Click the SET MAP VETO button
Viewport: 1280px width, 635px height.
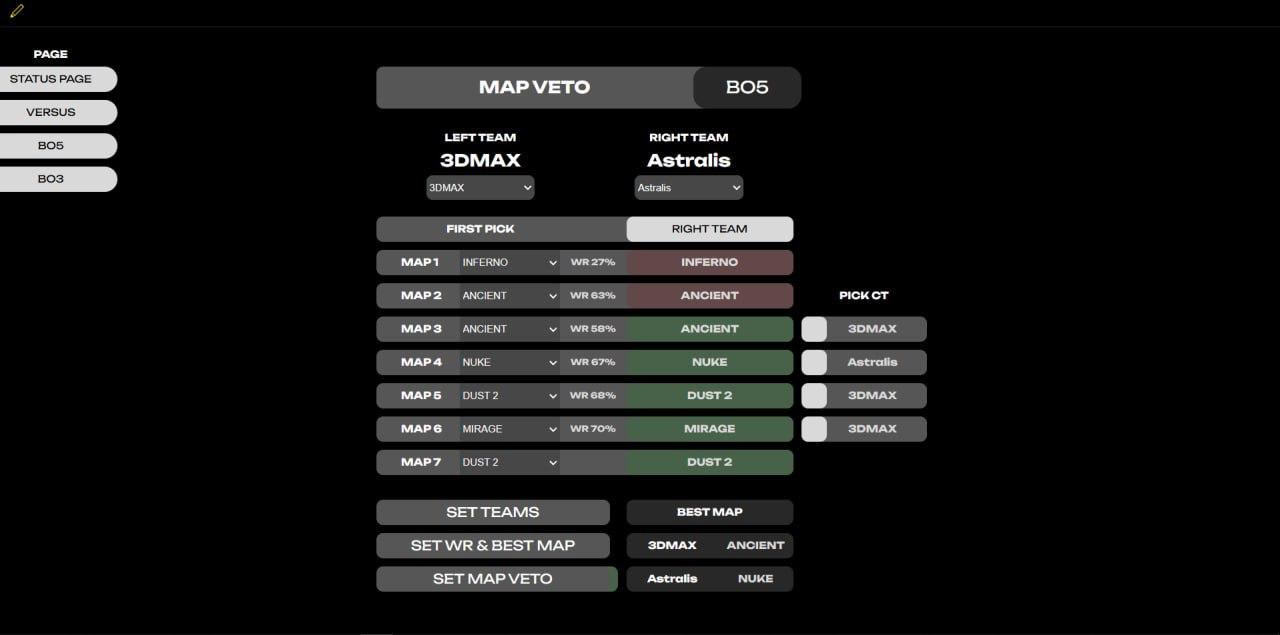pos(493,579)
